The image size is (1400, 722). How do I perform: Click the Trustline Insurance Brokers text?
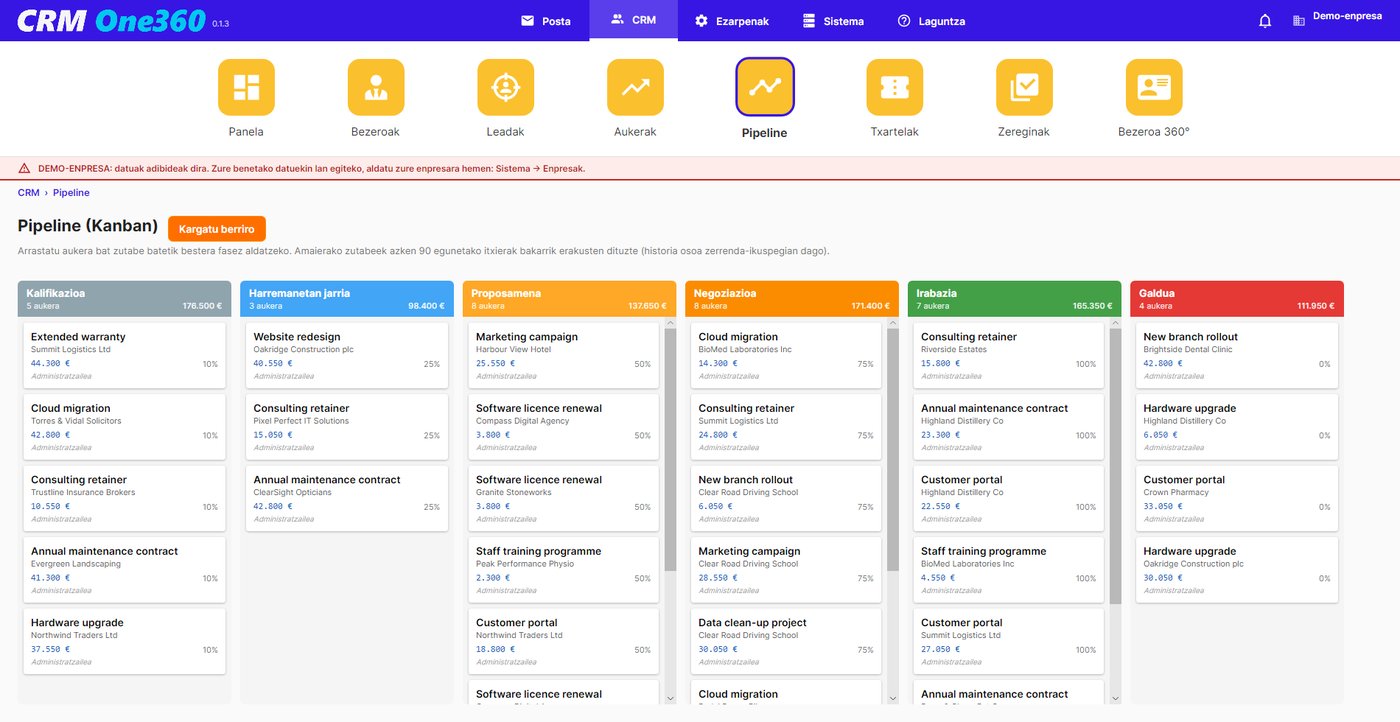click(x=83, y=492)
